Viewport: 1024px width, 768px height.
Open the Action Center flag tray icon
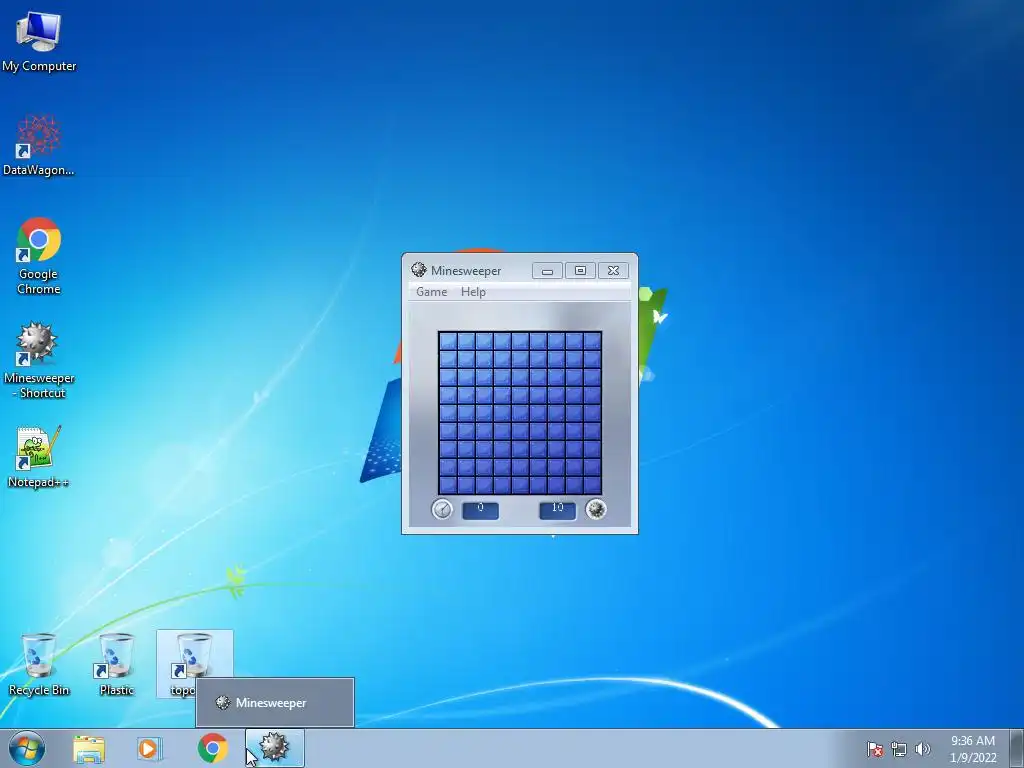point(875,749)
